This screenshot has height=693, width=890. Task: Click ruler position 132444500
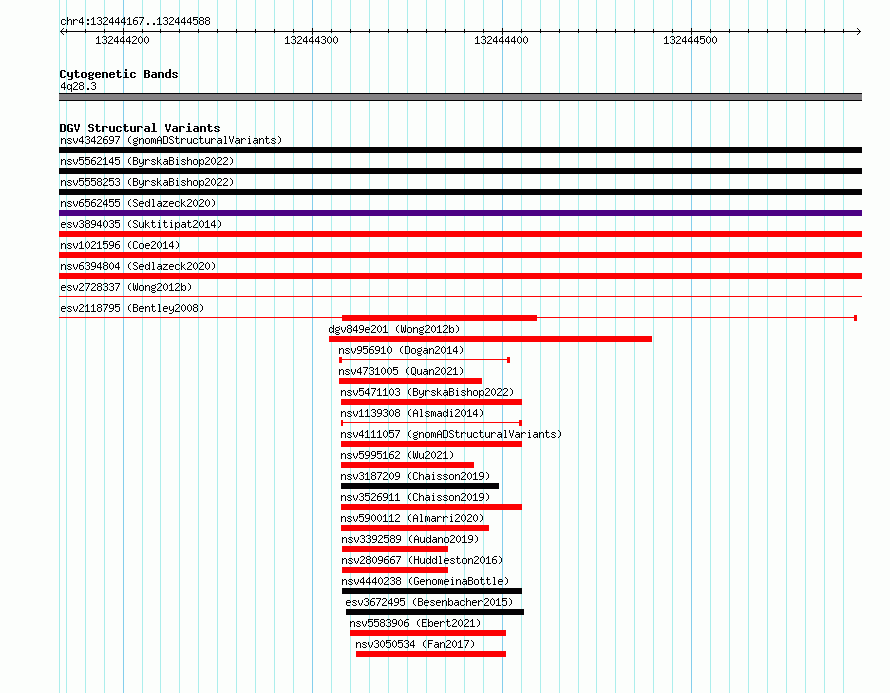tap(690, 40)
